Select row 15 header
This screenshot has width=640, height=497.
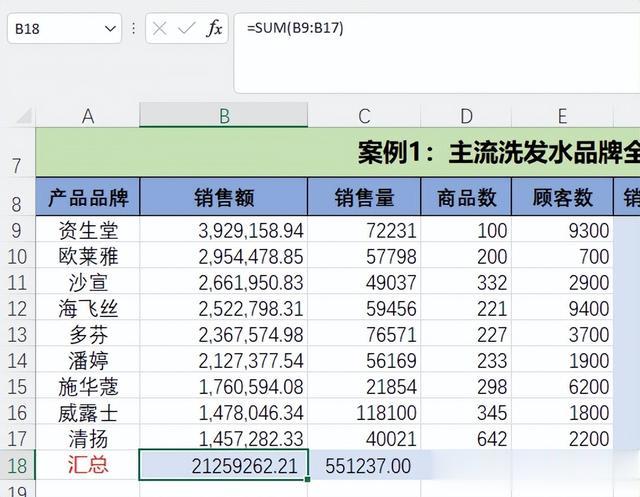click(x=18, y=386)
